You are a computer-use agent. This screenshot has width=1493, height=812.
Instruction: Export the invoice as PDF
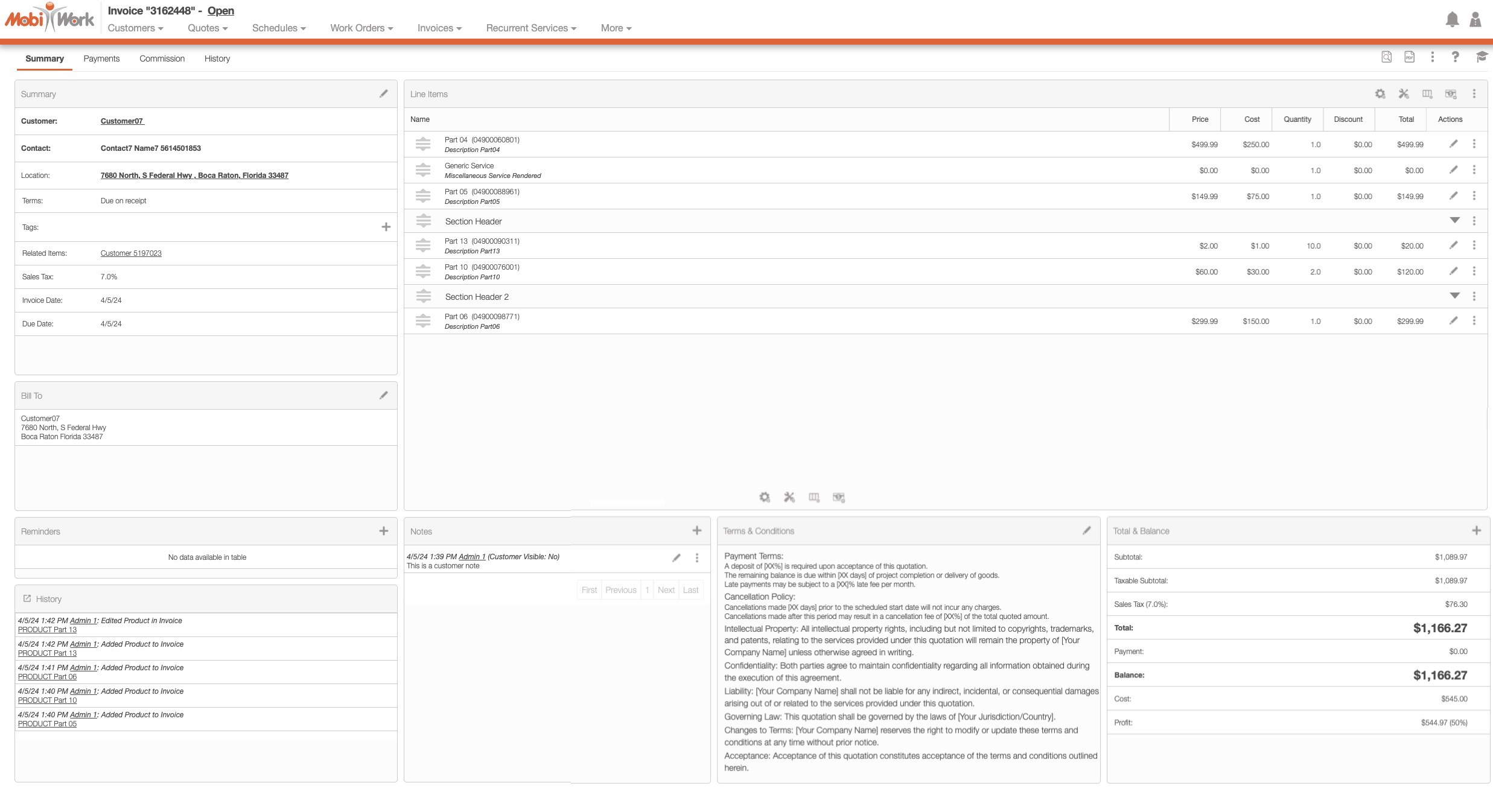point(1409,57)
